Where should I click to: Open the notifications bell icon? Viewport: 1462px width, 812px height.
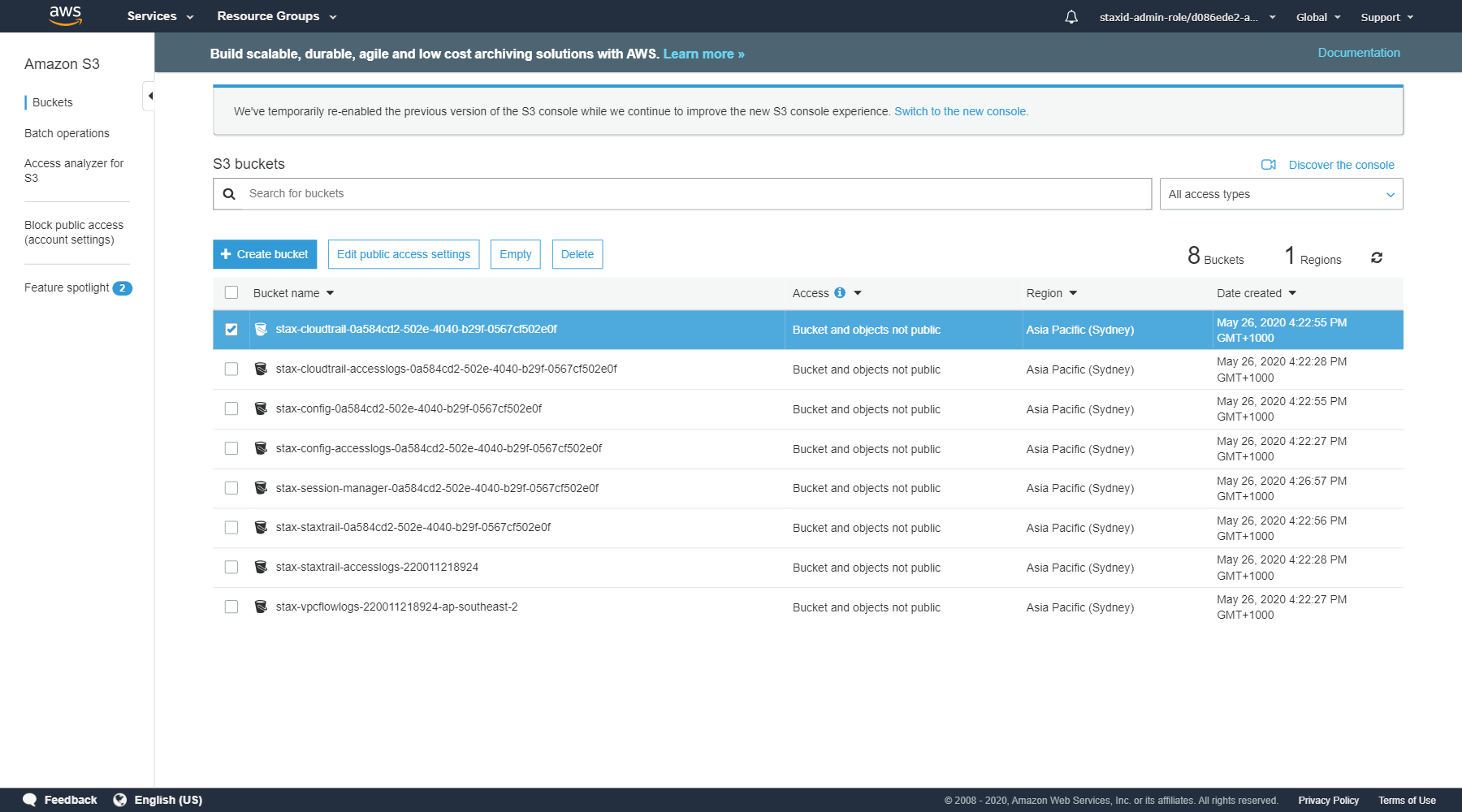coord(1071,17)
